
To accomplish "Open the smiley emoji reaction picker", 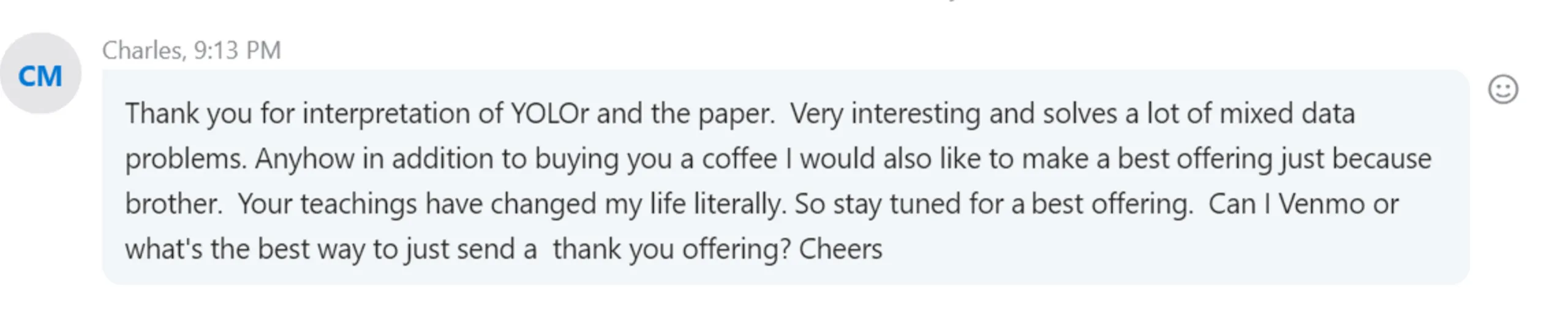I will pos(1502,90).
